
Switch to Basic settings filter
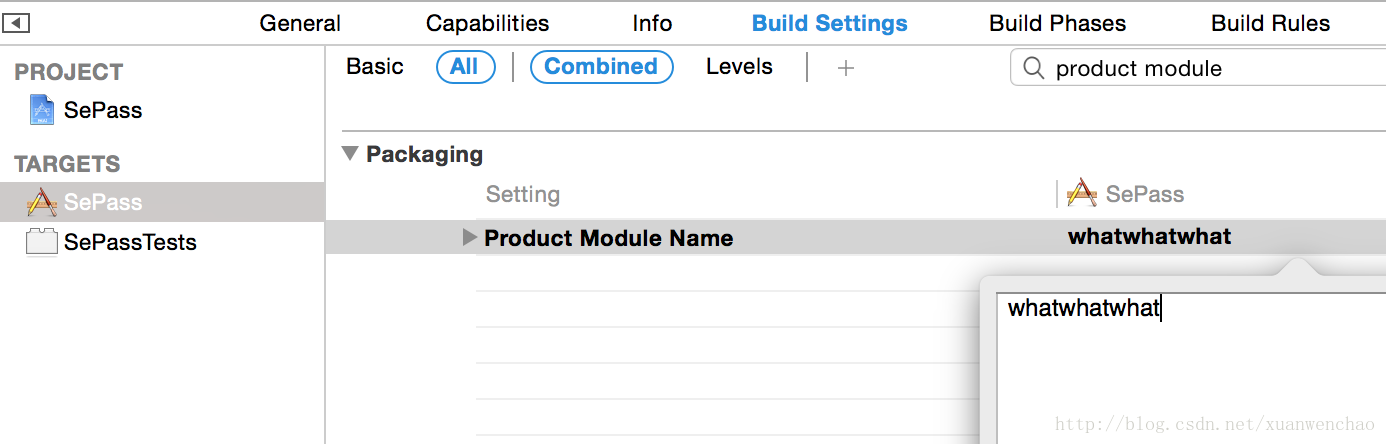click(x=375, y=67)
